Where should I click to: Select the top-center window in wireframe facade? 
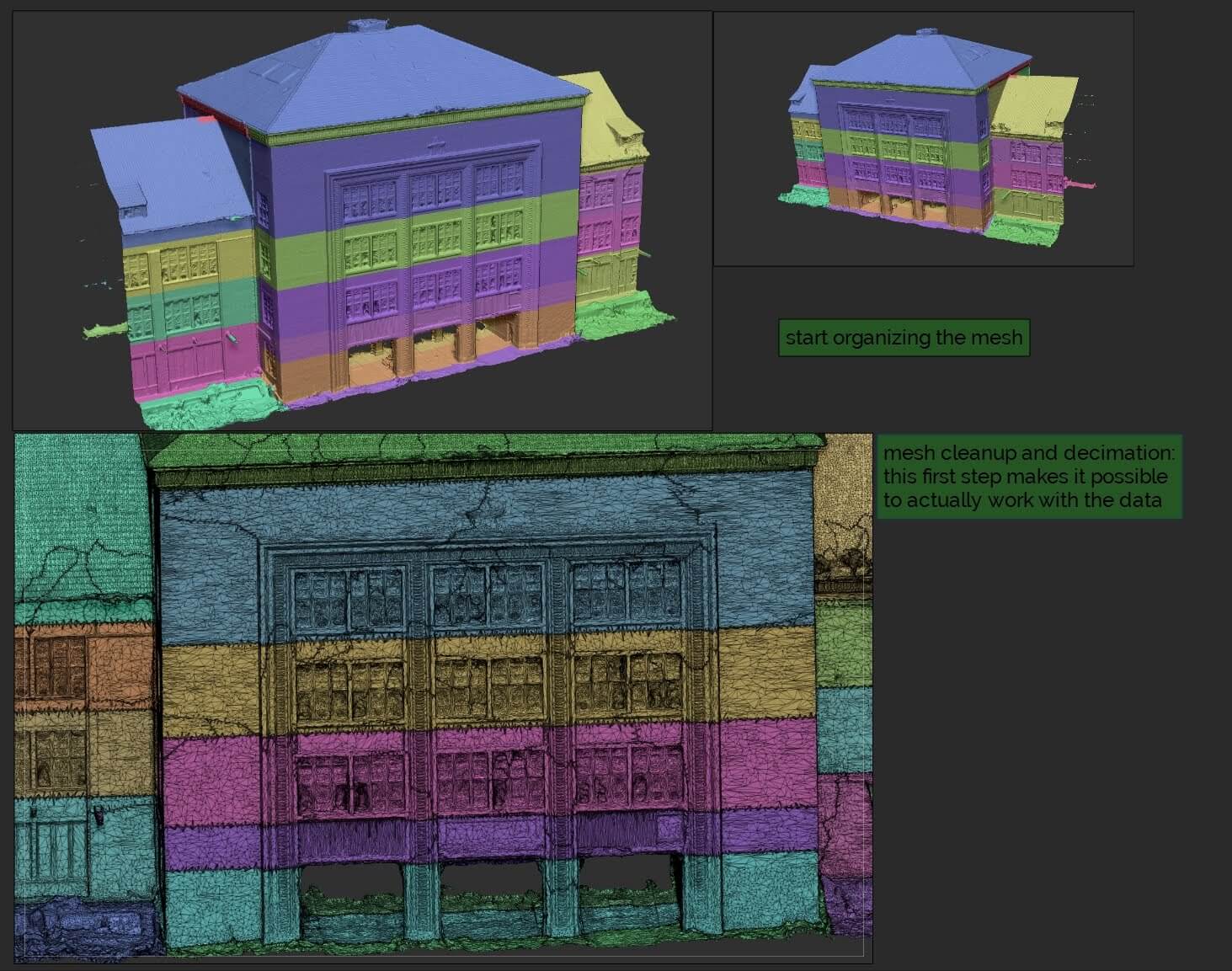[x=486, y=595]
